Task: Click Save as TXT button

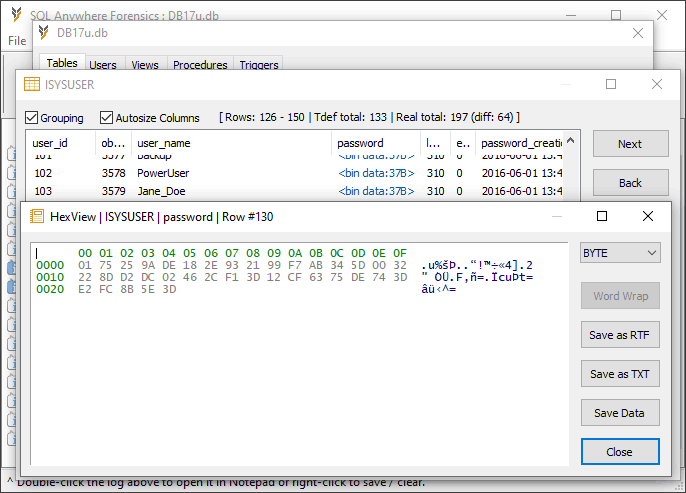Action: 620,374
